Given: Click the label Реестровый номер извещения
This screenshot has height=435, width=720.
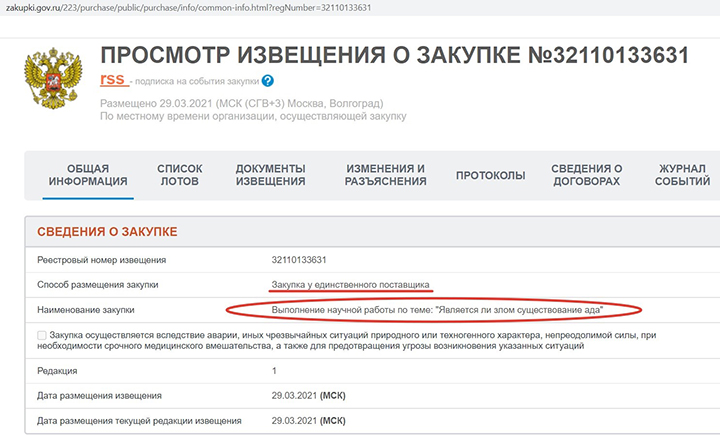Looking at the screenshot, I should click(101, 260).
